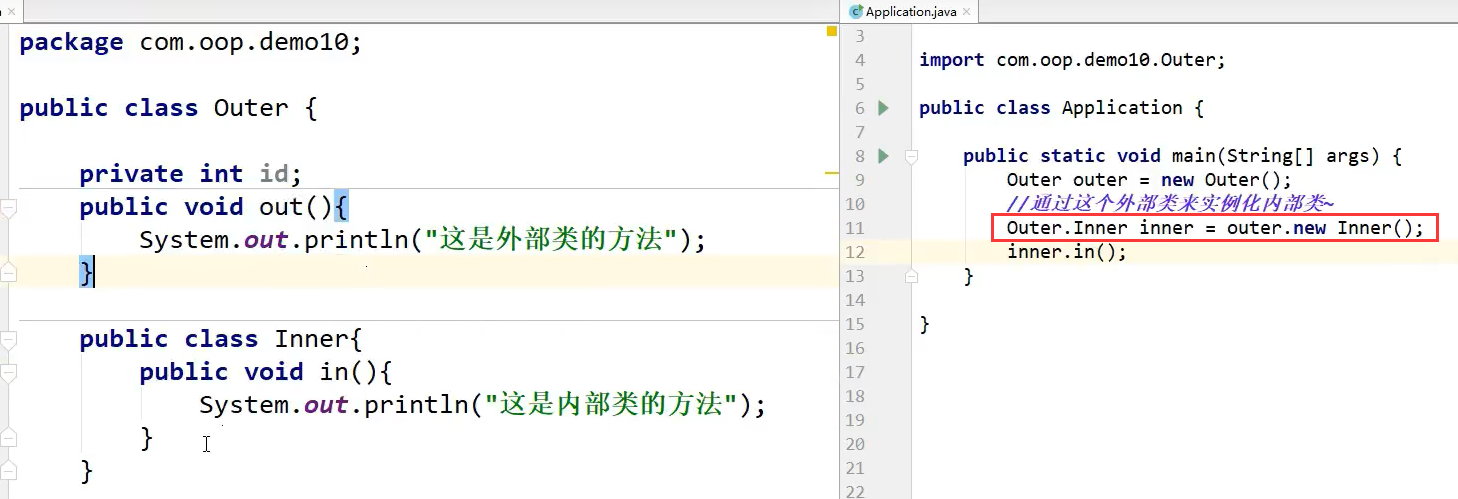Viewport: 1458px width, 499px height.
Task: Jump to the yellow warning stripe mark in Outer editor
Action: (831, 174)
